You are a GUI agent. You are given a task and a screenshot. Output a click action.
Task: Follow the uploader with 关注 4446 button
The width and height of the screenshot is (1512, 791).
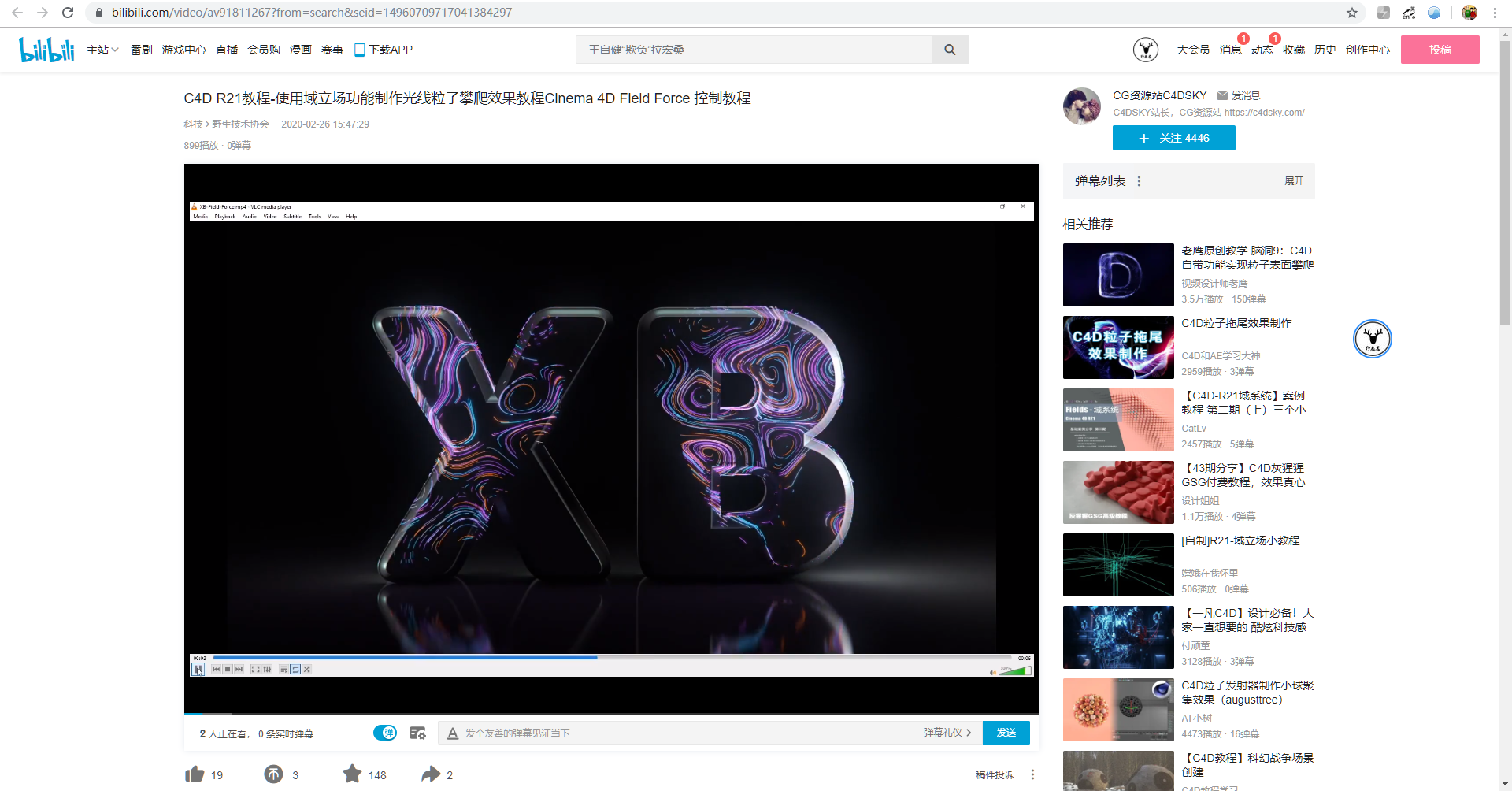(1173, 138)
